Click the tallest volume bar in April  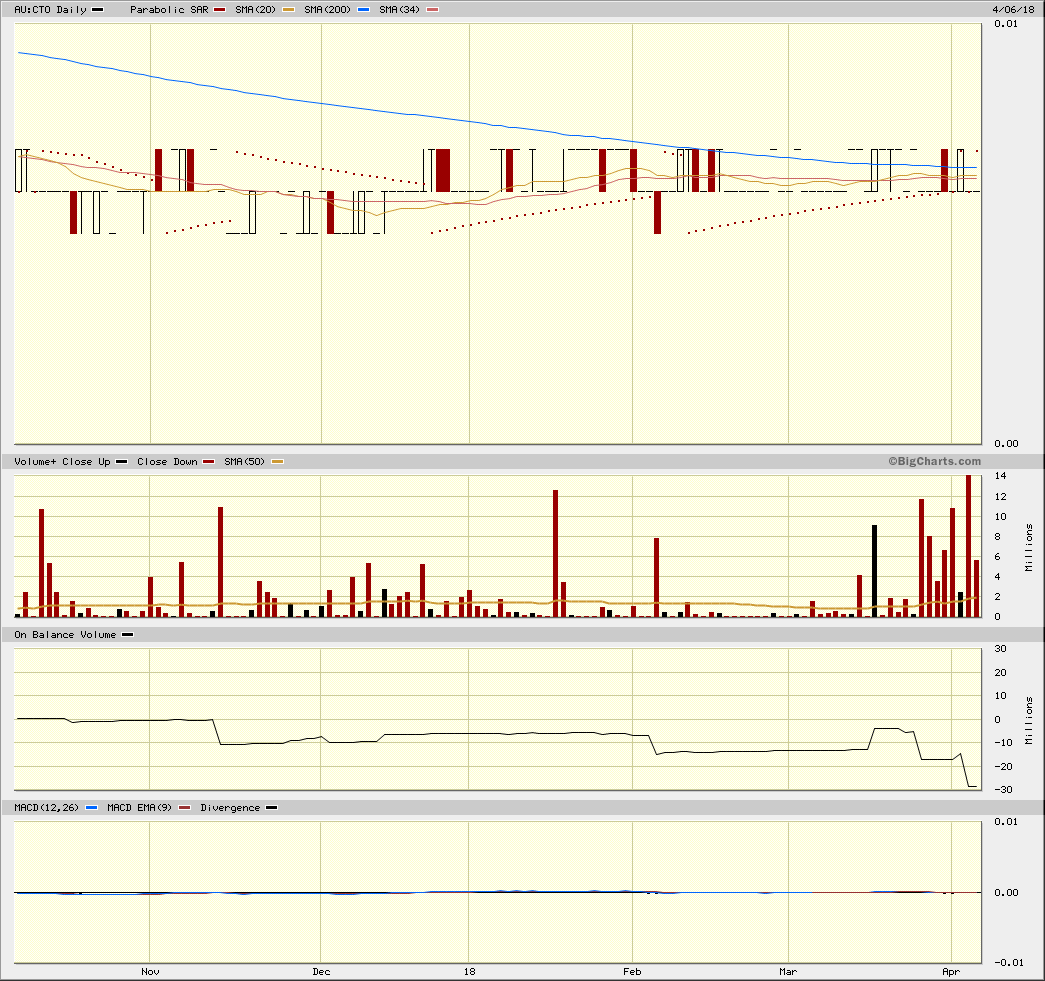pyautogui.click(x=968, y=546)
